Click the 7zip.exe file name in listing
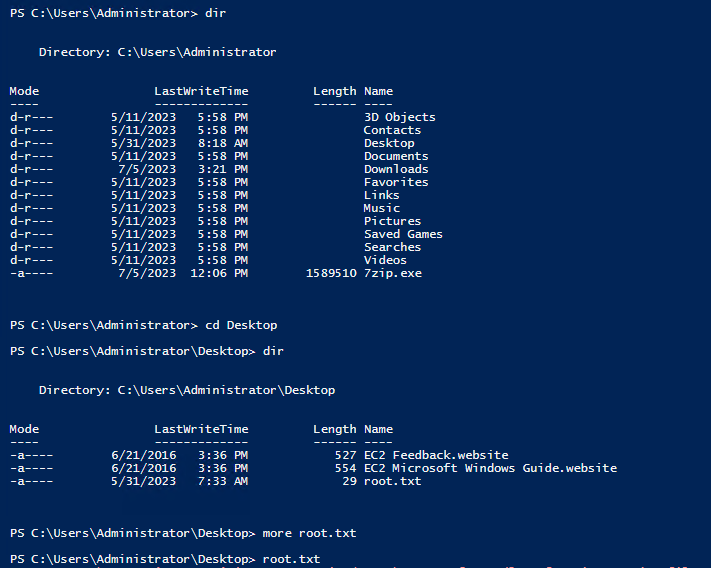Image resolution: width=711 pixels, height=568 pixels. click(x=392, y=273)
